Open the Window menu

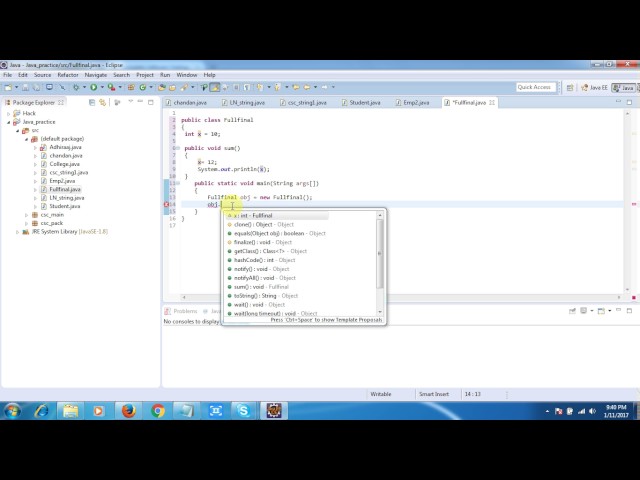point(187,75)
